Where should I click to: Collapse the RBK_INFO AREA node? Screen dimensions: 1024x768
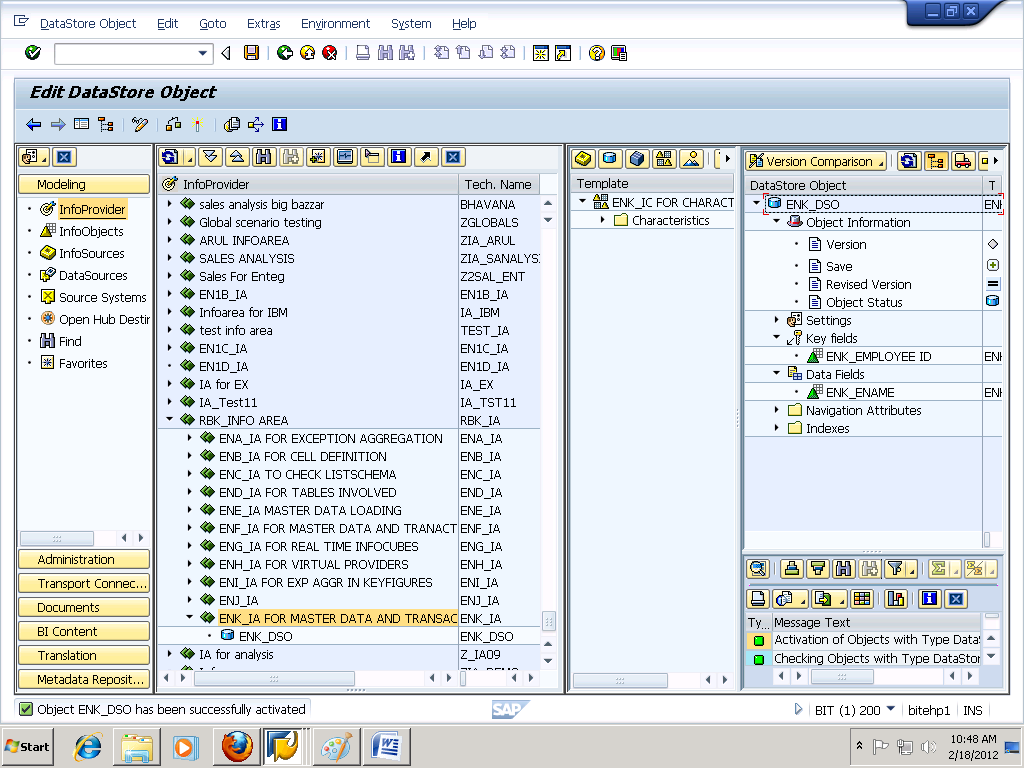(170, 419)
